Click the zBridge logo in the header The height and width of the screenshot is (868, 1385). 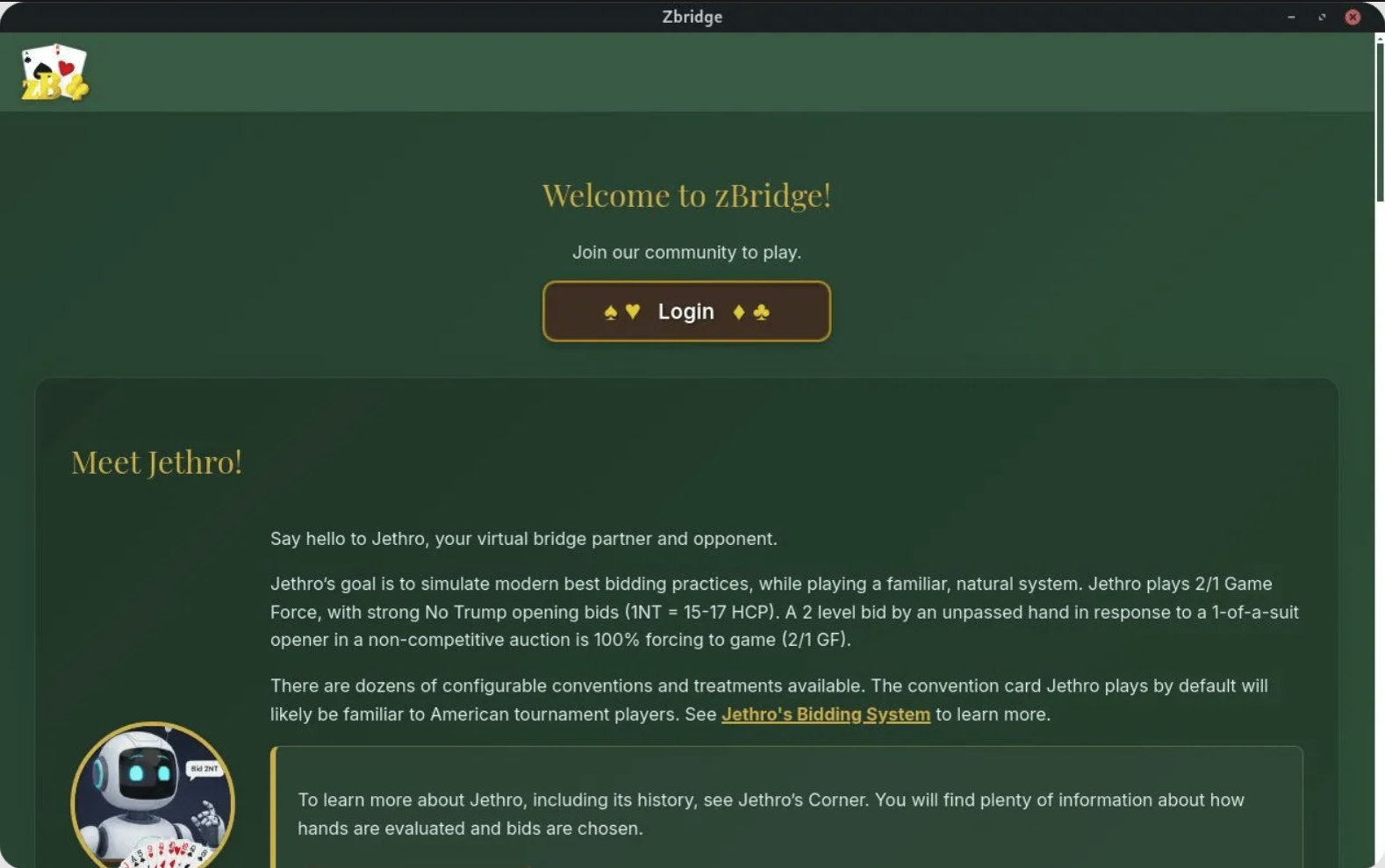pyautogui.click(x=54, y=72)
